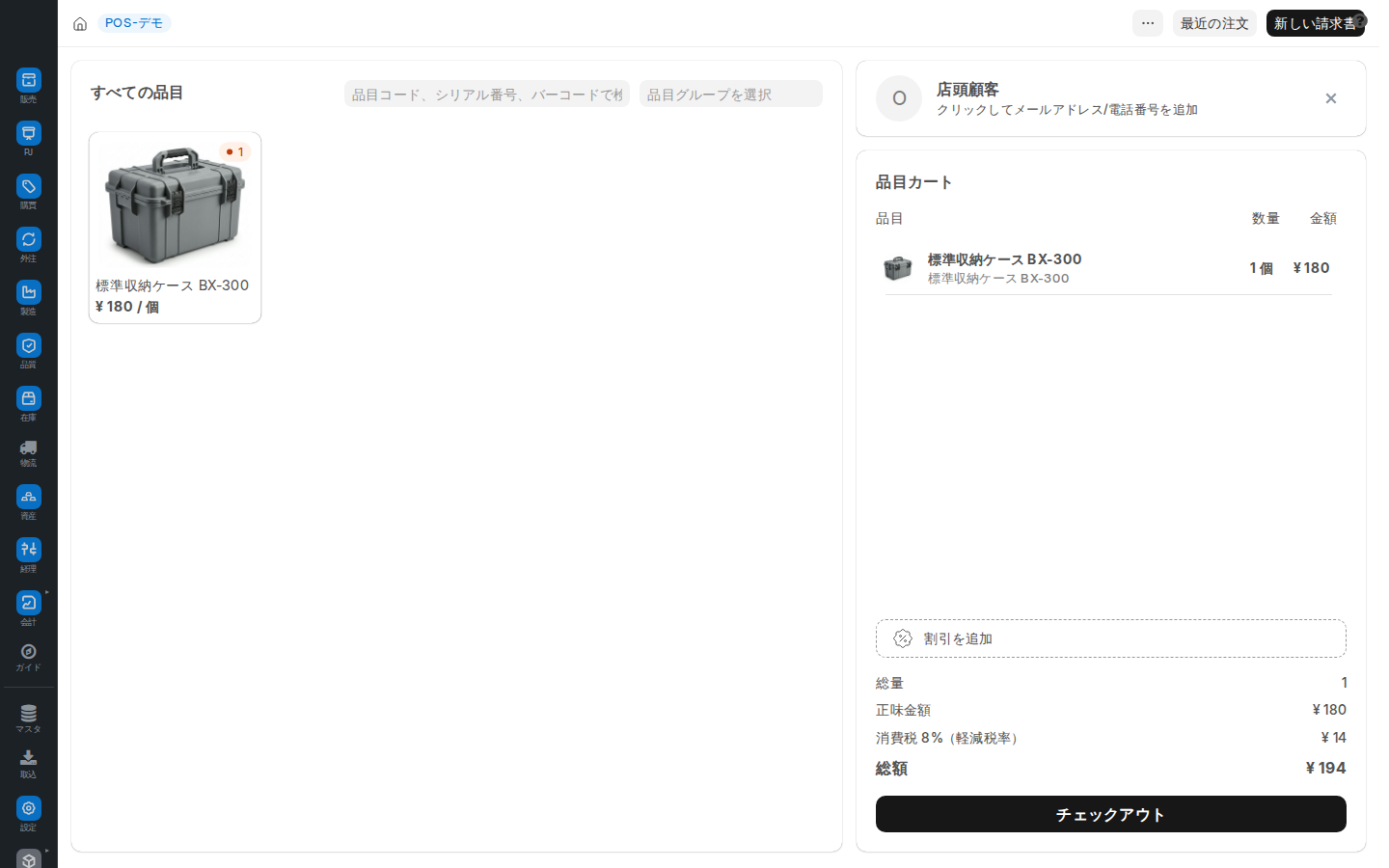The width and height of the screenshot is (1389, 868).
Task: Expand the cube module submenu arrow
Action: [46, 851]
